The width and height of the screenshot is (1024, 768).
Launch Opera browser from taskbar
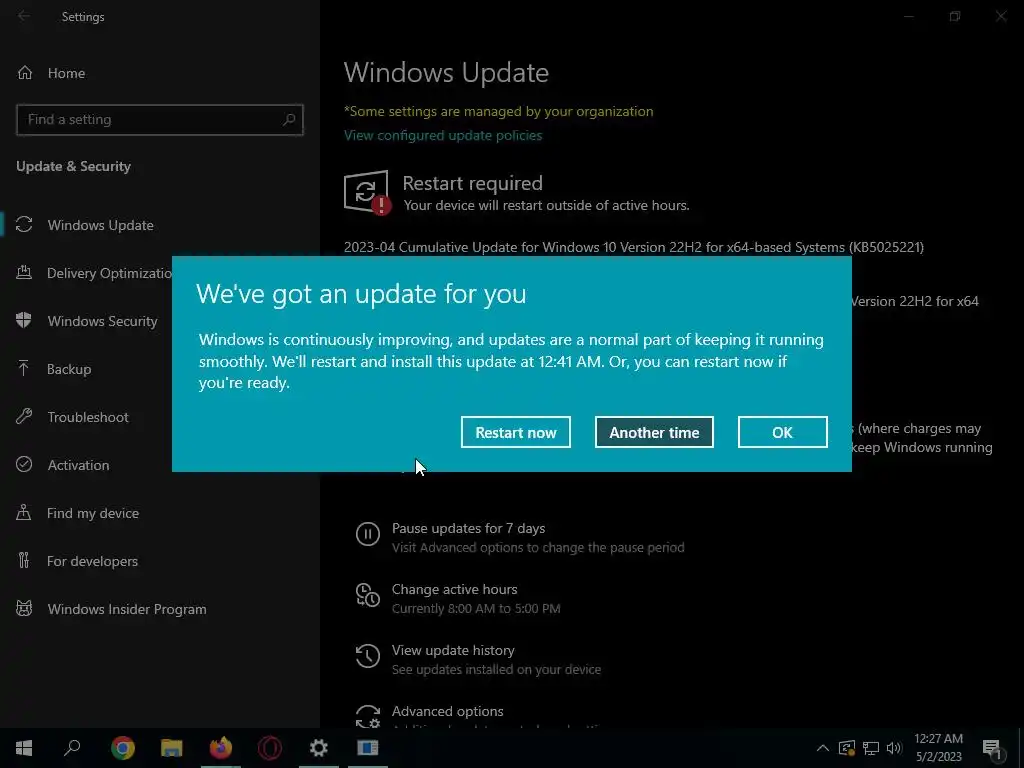coord(270,748)
